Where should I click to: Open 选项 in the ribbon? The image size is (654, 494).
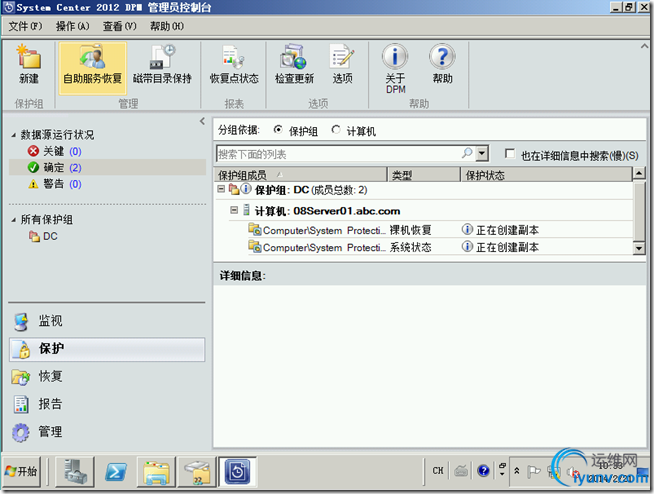[x=342, y=65]
